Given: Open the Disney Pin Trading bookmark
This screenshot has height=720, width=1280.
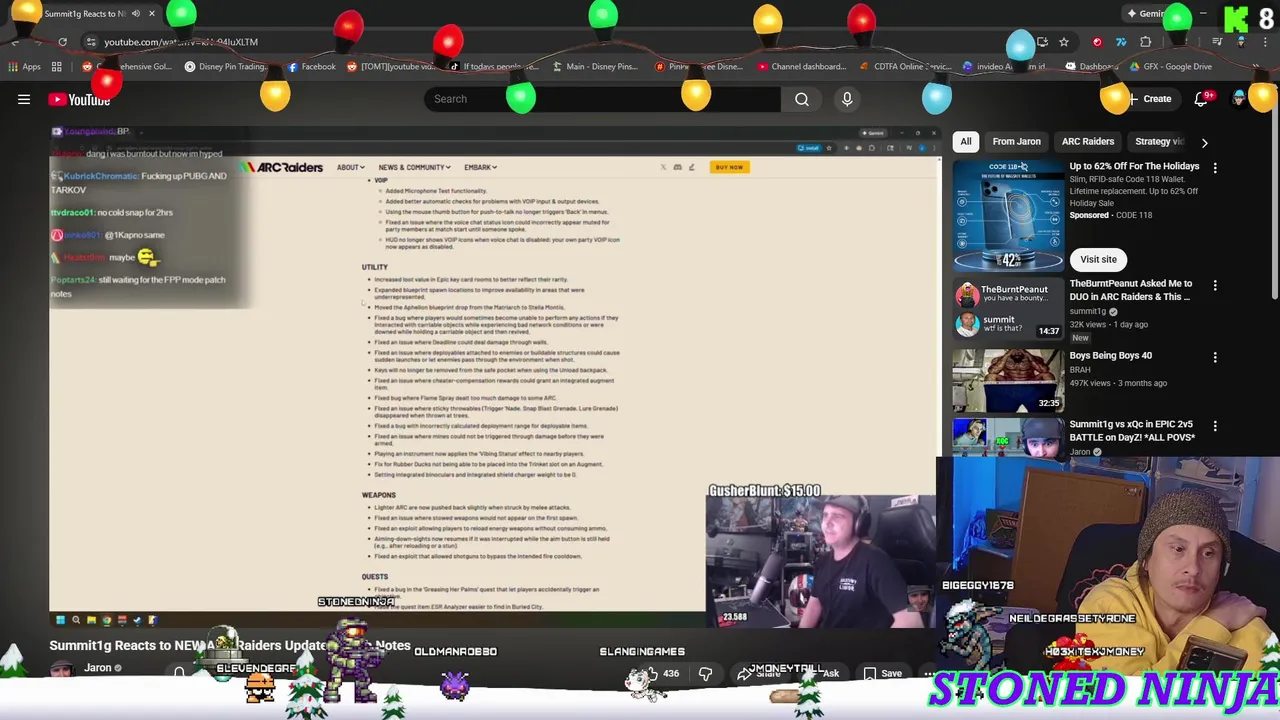Looking at the screenshot, I should (225, 67).
